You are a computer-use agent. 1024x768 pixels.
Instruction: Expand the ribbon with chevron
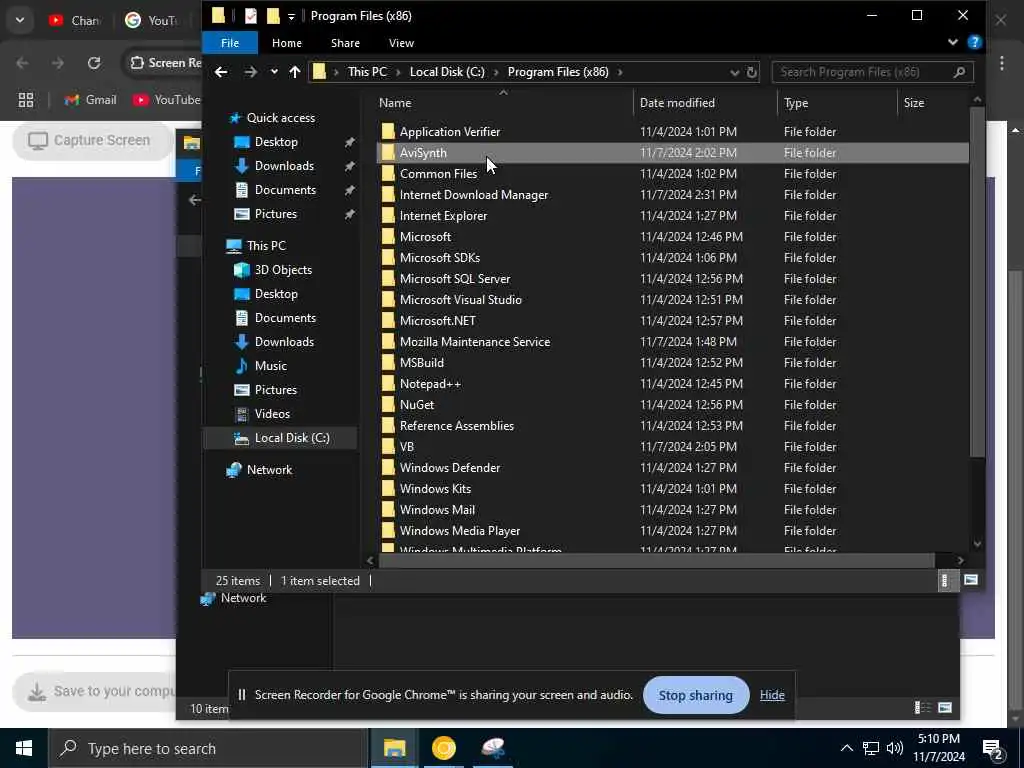click(953, 42)
